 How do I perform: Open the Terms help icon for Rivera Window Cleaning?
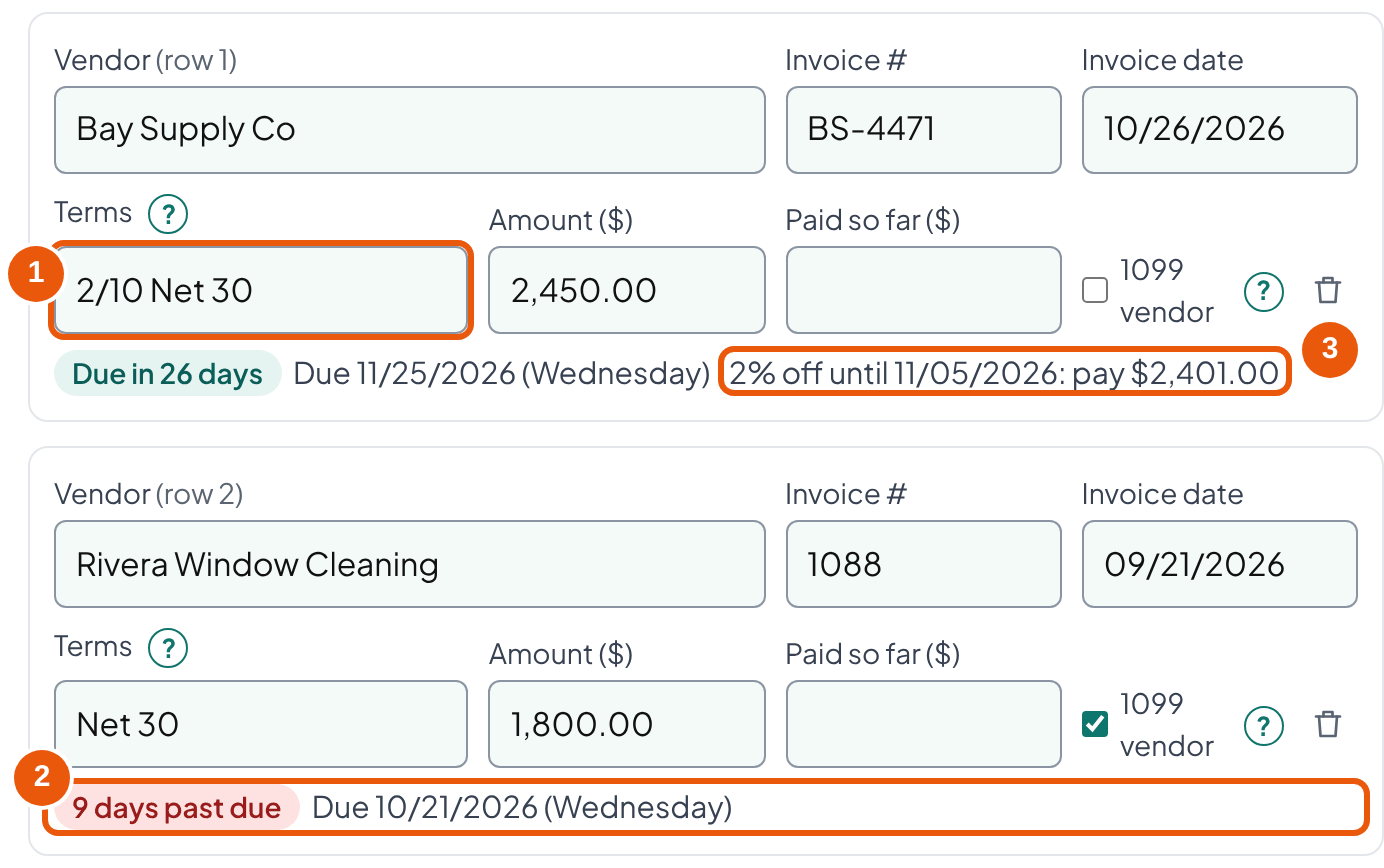(x=168, y=648)
